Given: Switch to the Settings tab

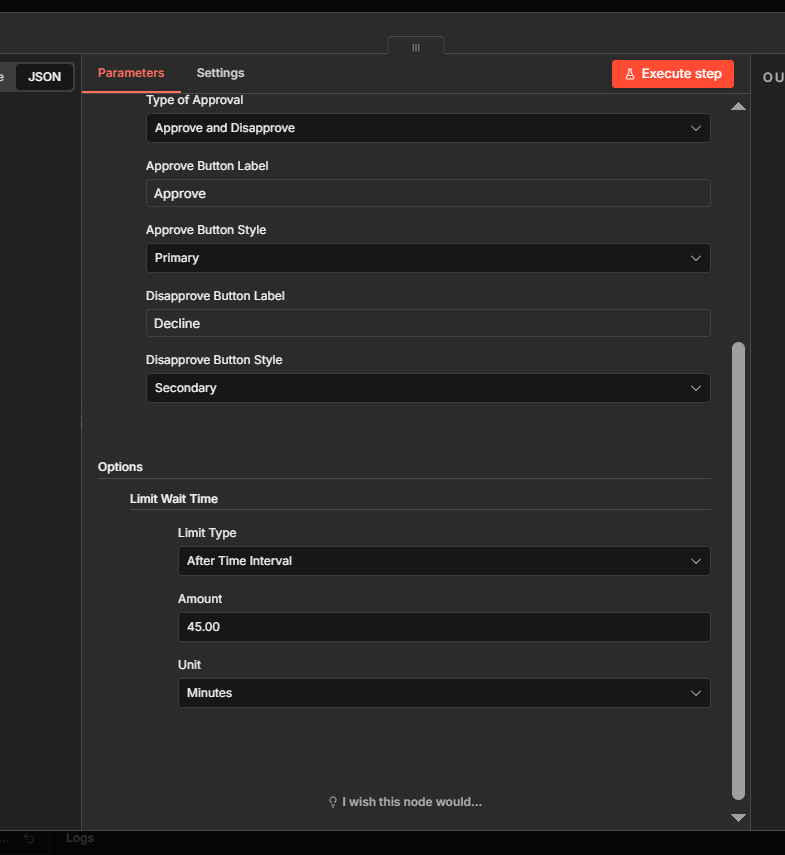Looking at the screenshot, I should coord(220,72).
